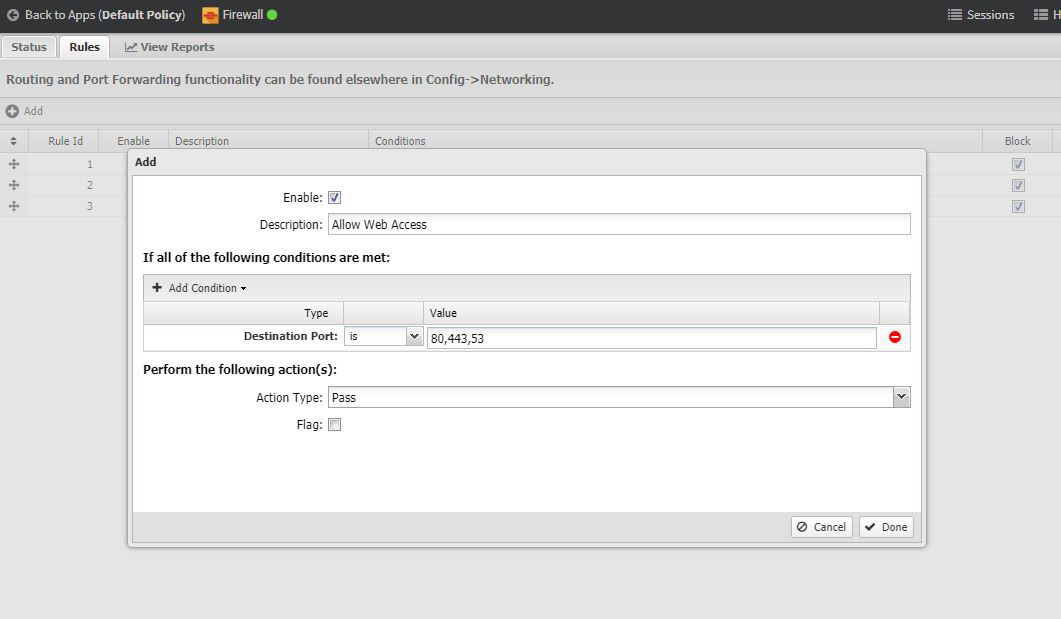Cancel the Add rule dialog
The height and width of the screenshot is (619, 1061).
[x=821, y=527]
